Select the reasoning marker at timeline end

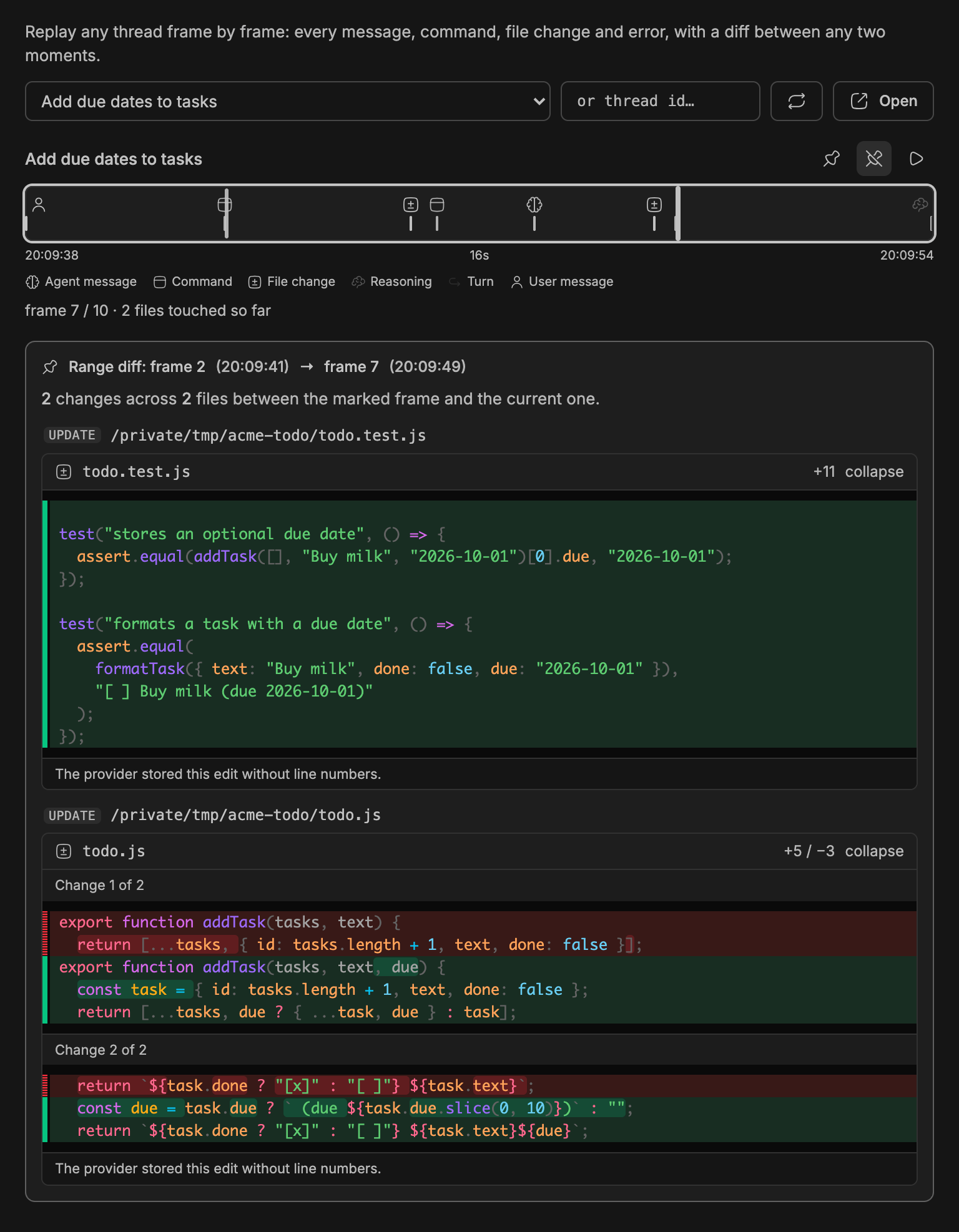click(920, 205)
